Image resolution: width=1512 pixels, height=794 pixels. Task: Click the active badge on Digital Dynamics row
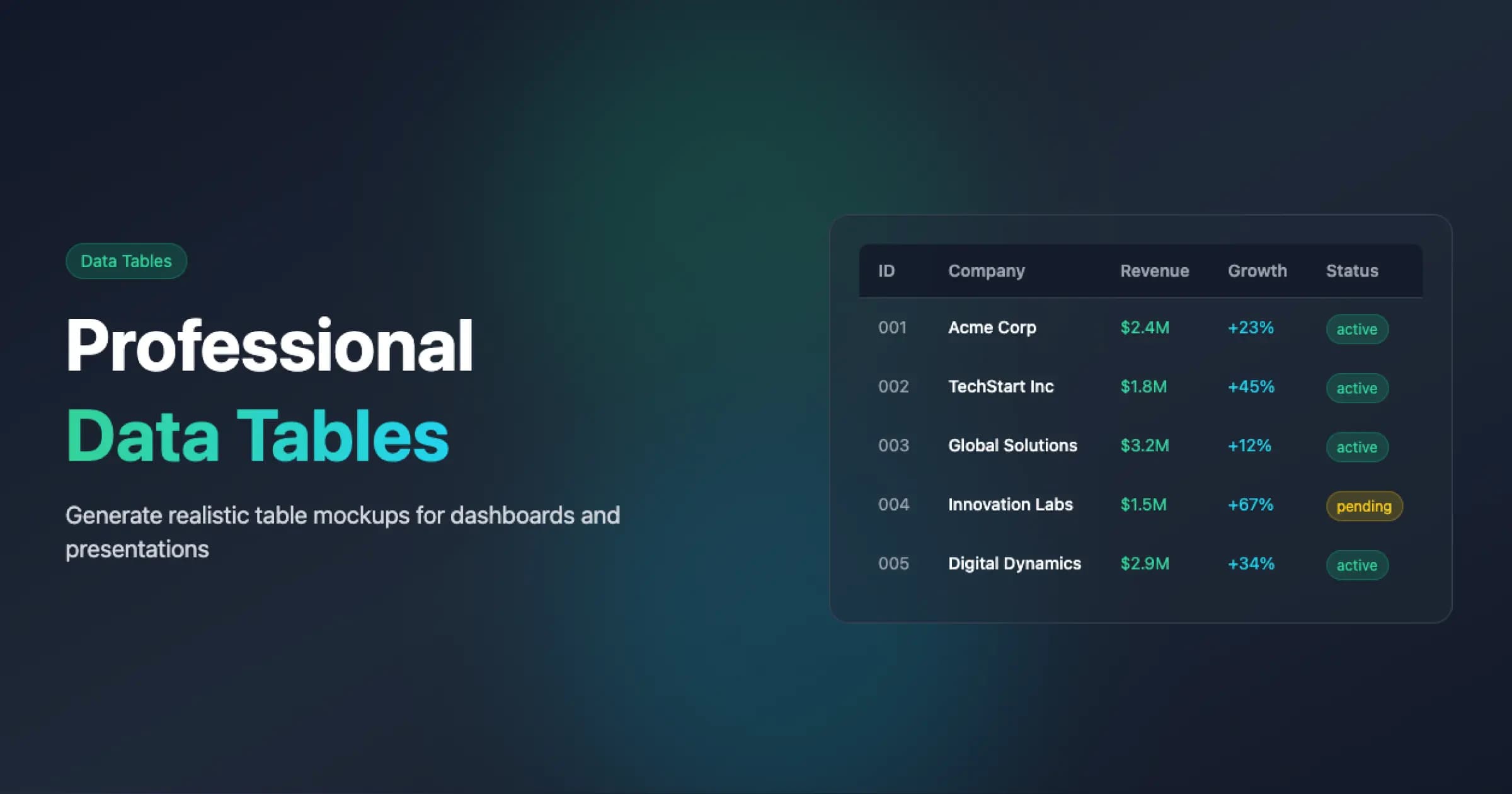(1356, 565)
